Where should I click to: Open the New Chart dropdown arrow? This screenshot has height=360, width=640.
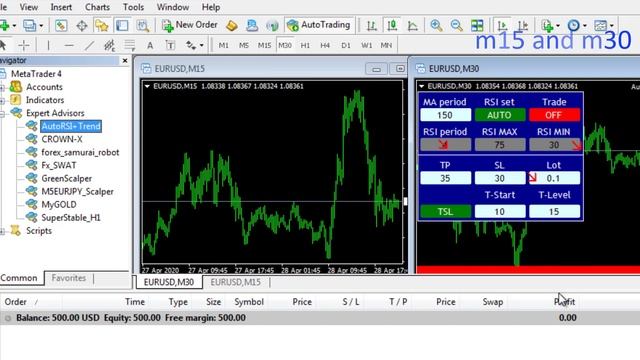click(x=15, y=26)
